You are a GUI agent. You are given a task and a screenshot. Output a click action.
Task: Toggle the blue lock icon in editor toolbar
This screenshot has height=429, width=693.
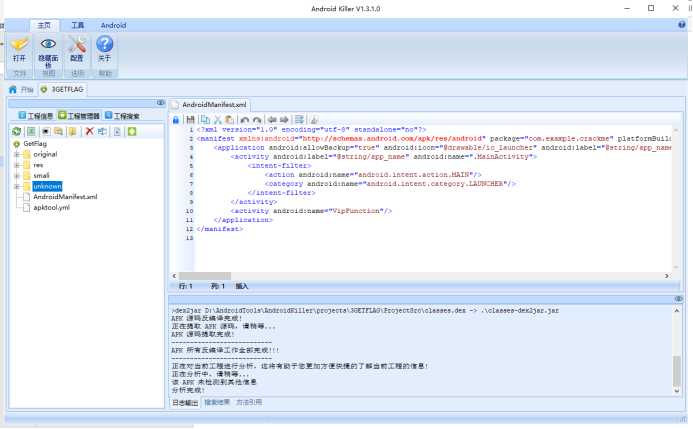pos(176,120)
